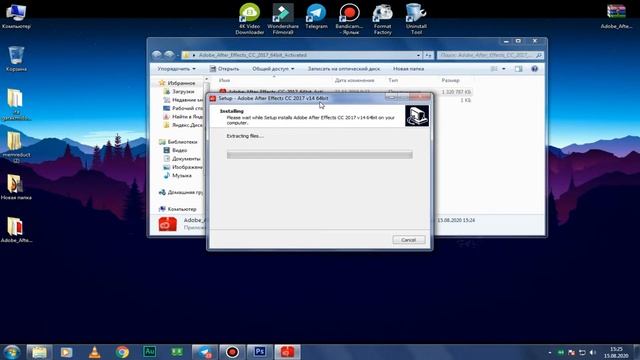Select Избранное in the navigation pane
This screenshot has width=640, height=360.
tap(181, 83)
